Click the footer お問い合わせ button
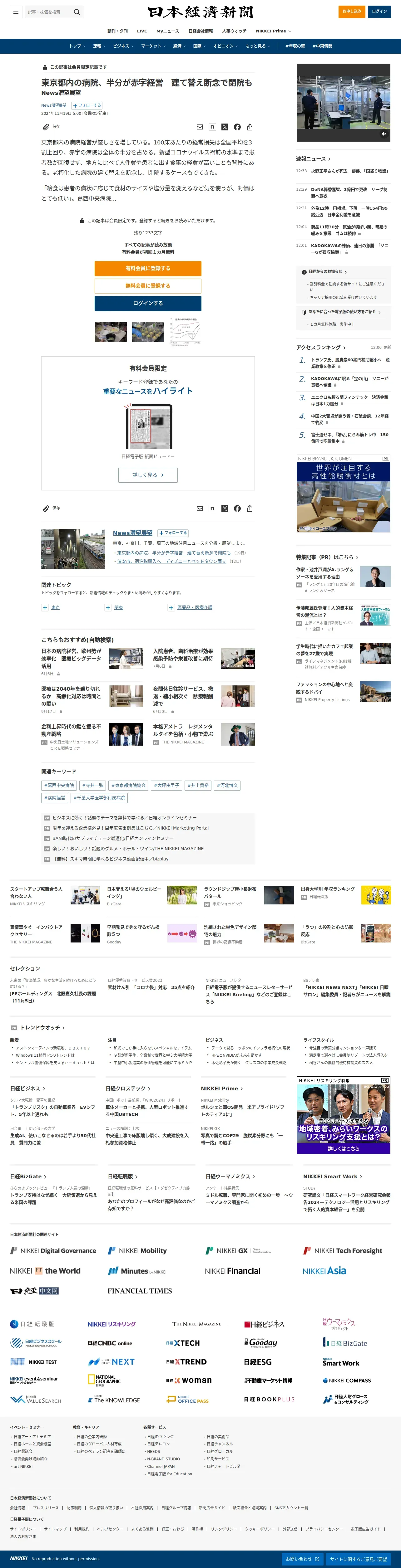This screenshot has width=401, height=1568. pyautogui.click(x=302, y=1559)
